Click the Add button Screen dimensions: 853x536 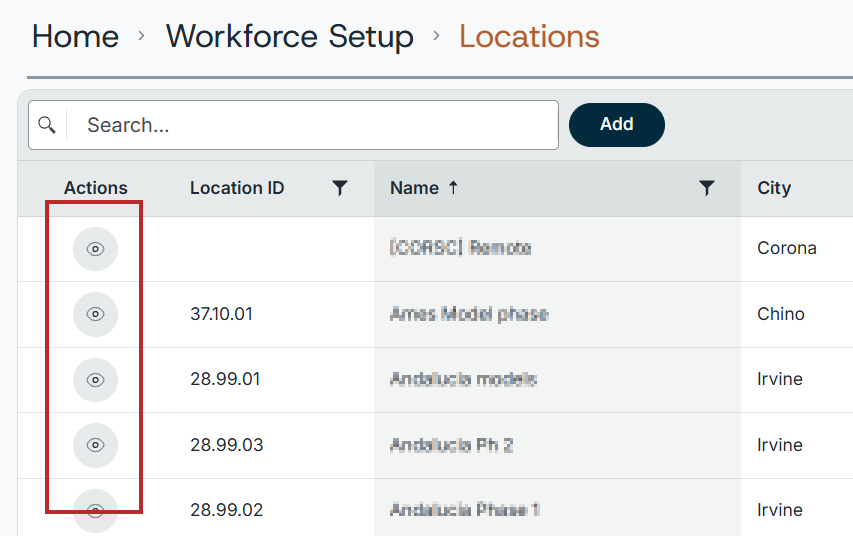coord(617,125)
